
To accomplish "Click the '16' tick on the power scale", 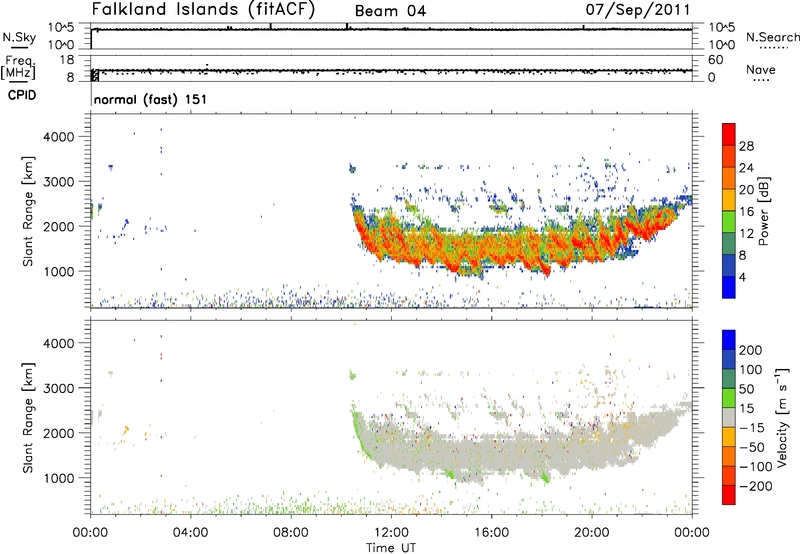I will 746,211.
